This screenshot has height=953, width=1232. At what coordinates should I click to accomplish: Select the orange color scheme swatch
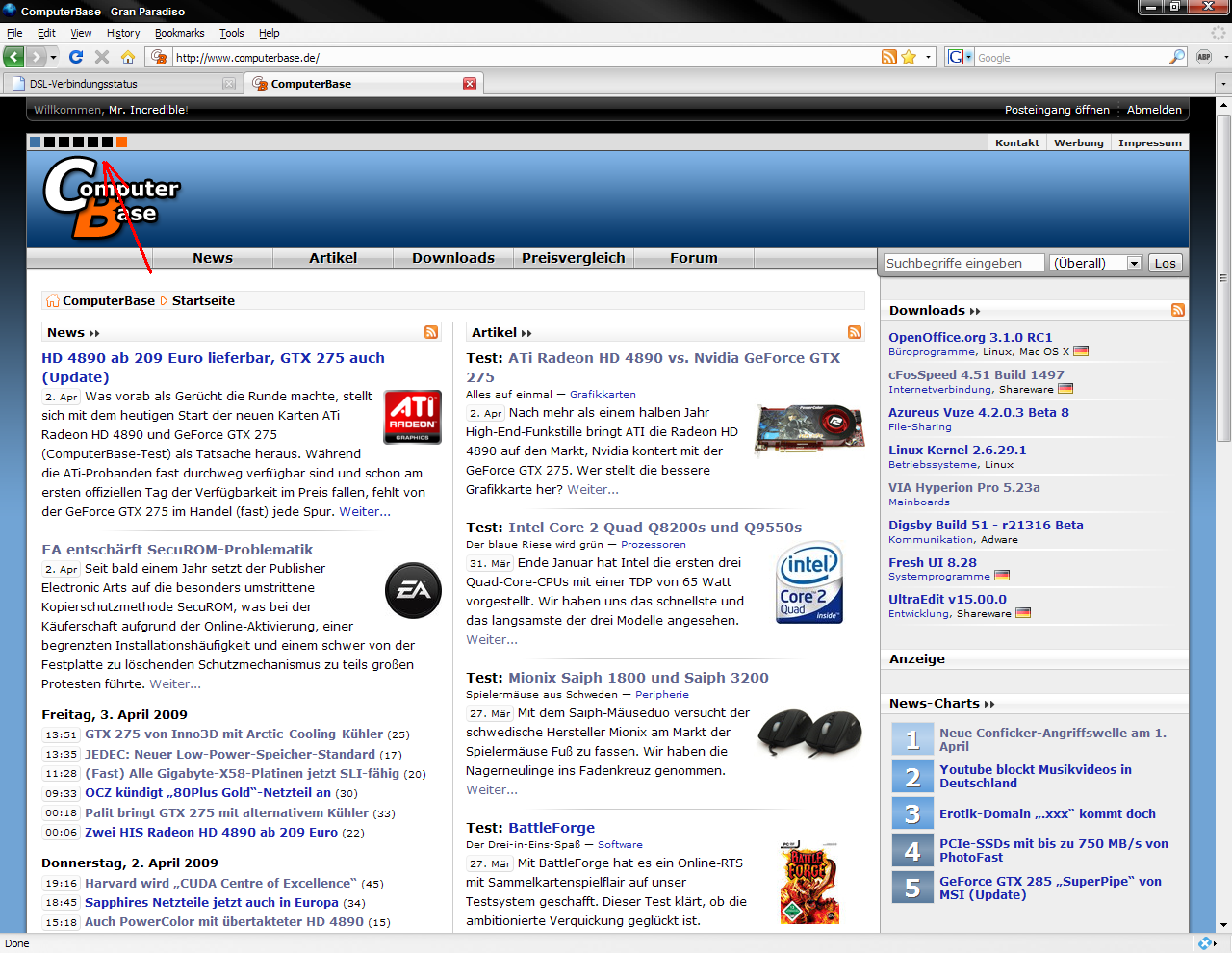point(122,142)
